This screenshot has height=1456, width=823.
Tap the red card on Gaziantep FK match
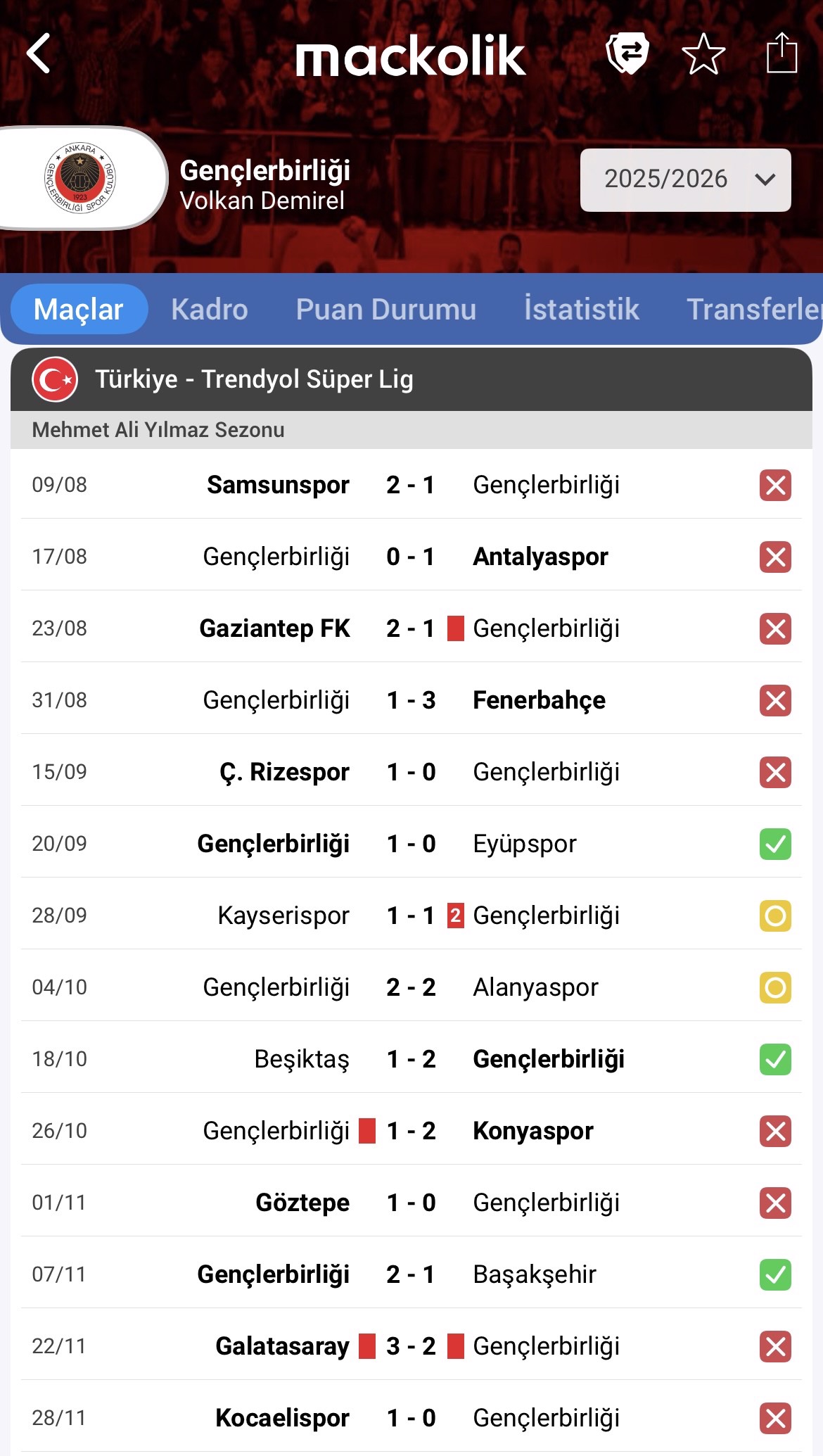456,628
